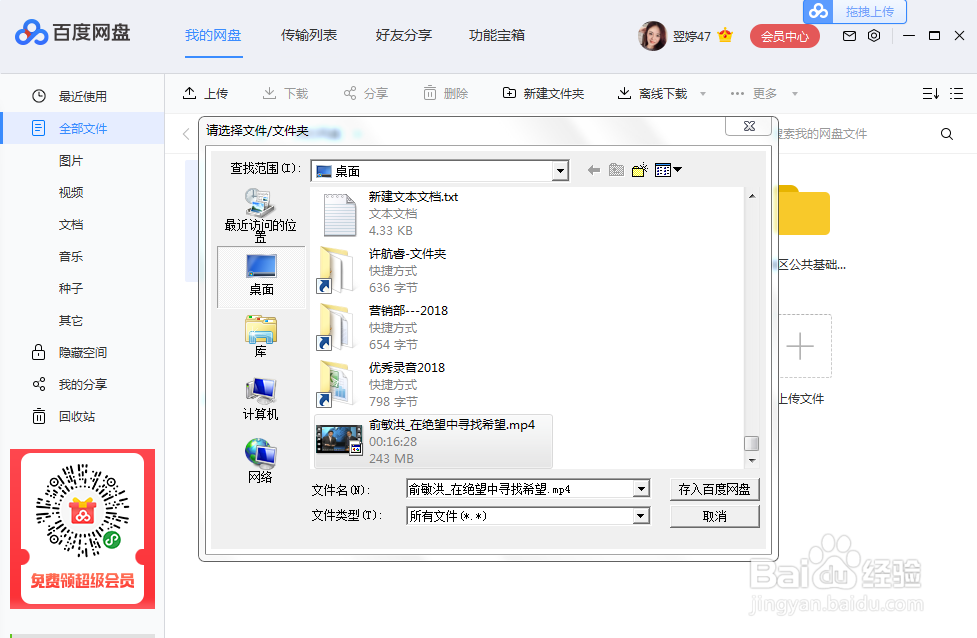Open 我的分享 in the sidebar
This screenshot has height=638, width=977.
coord(82,384)
